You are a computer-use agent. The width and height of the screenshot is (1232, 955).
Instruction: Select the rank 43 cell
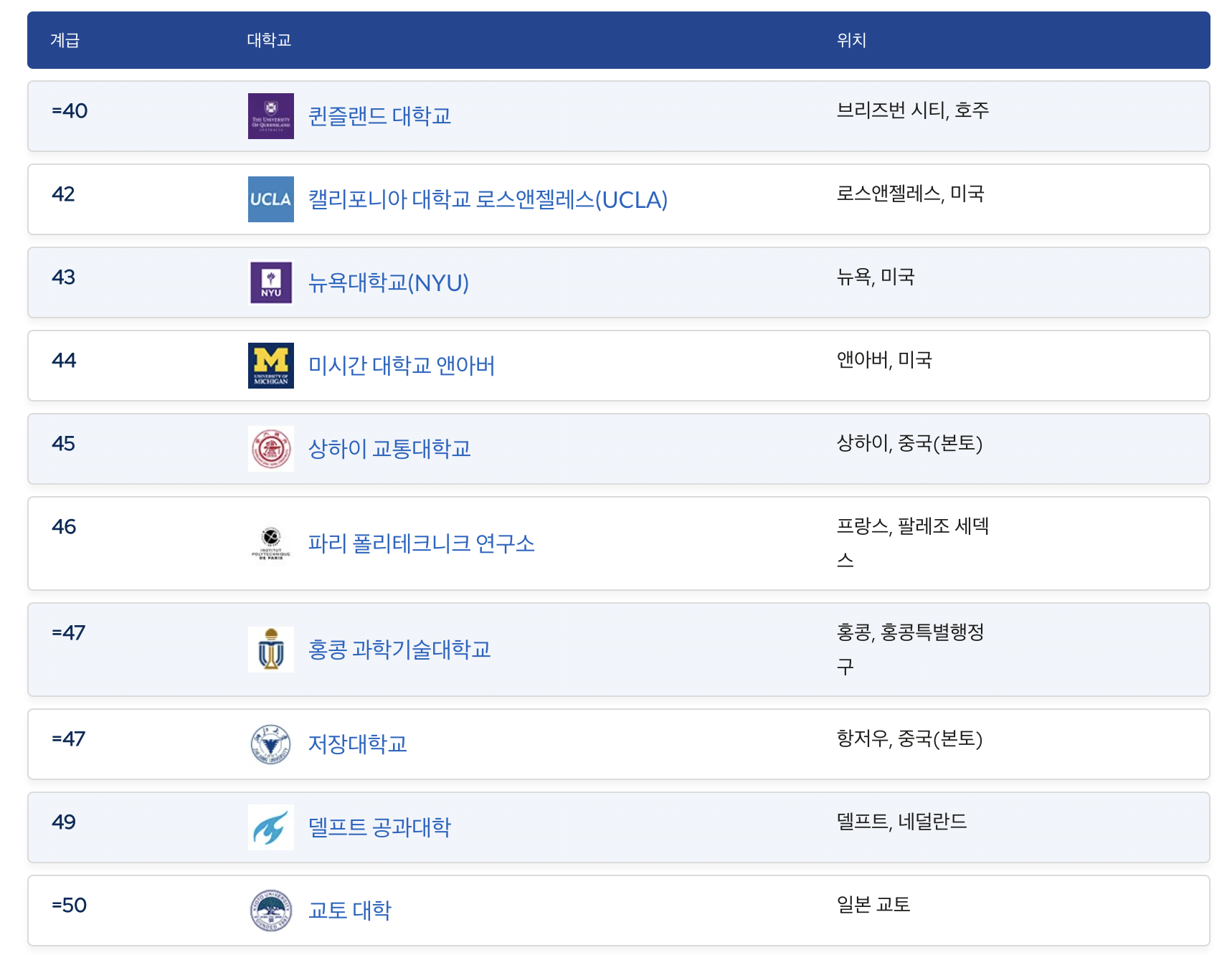[63, 277]
